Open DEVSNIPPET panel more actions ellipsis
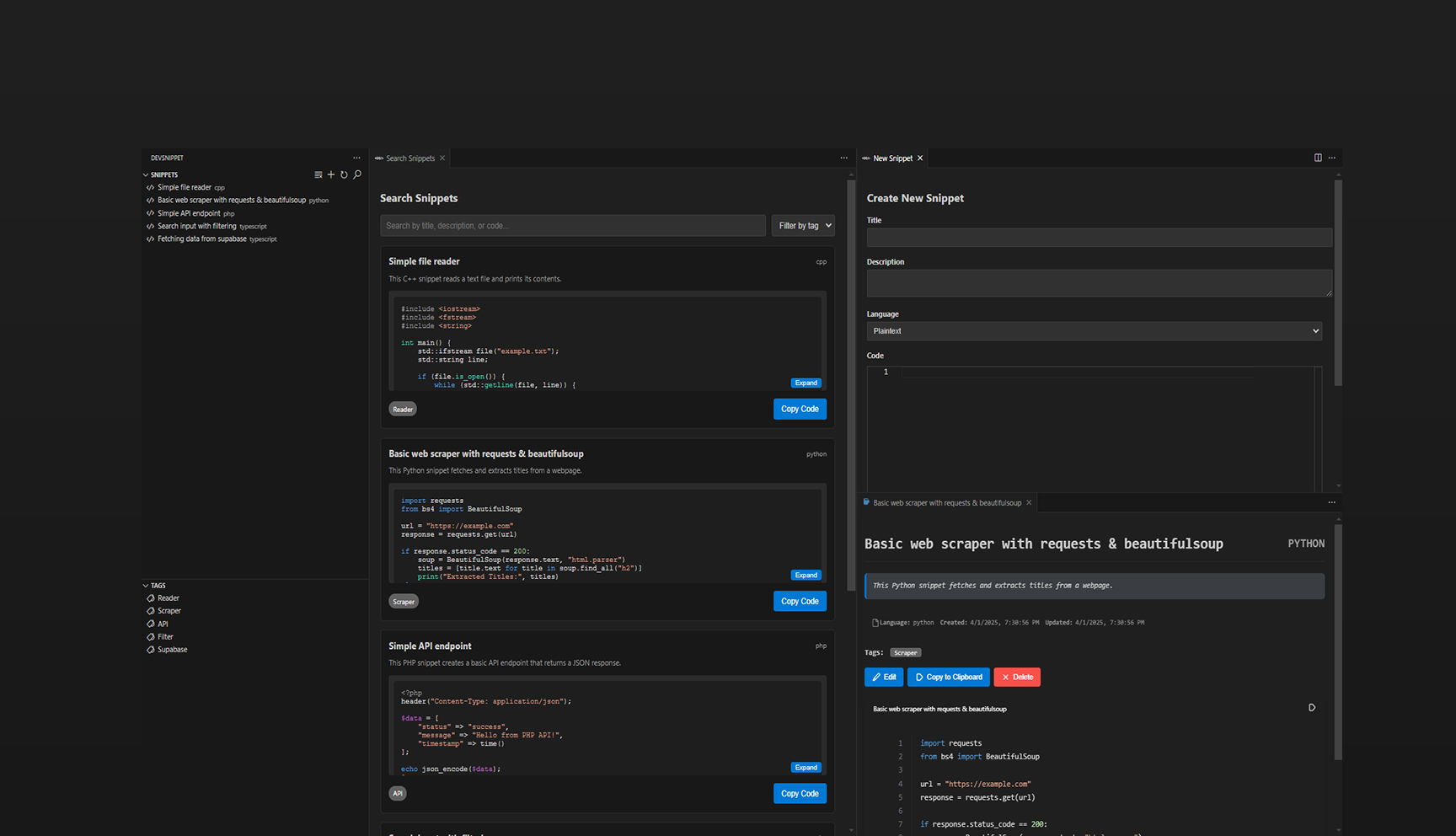Viewport: 1456px width, 836px height. click(x=356, y=158)
